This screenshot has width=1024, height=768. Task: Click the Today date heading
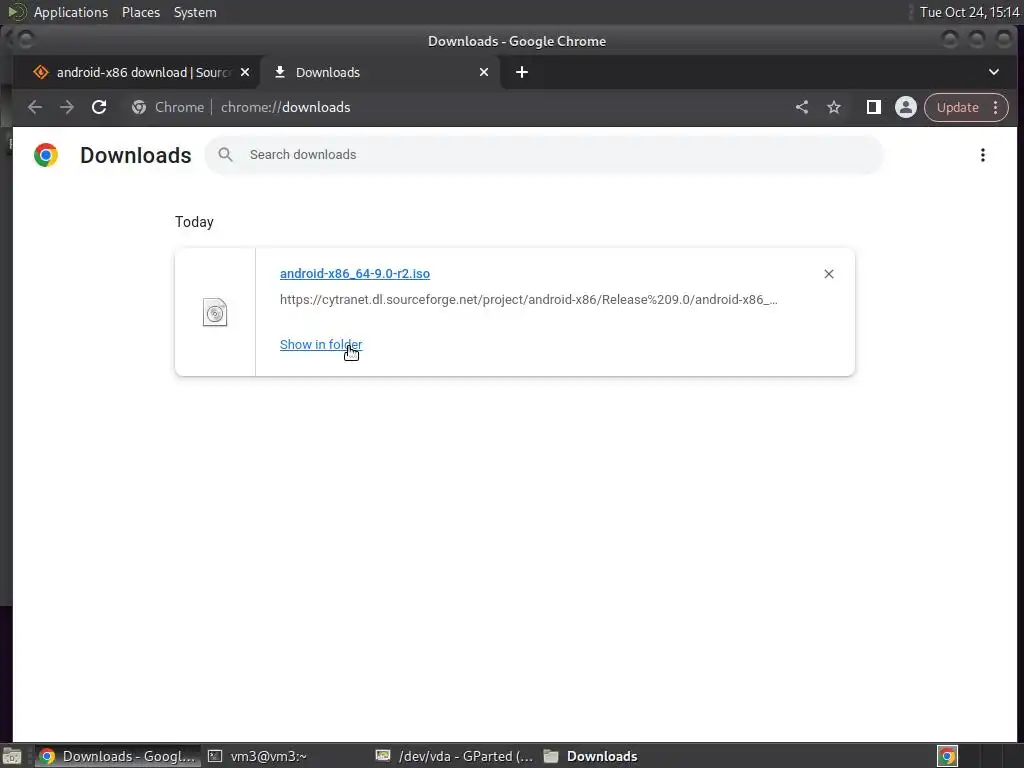(194, 222)
